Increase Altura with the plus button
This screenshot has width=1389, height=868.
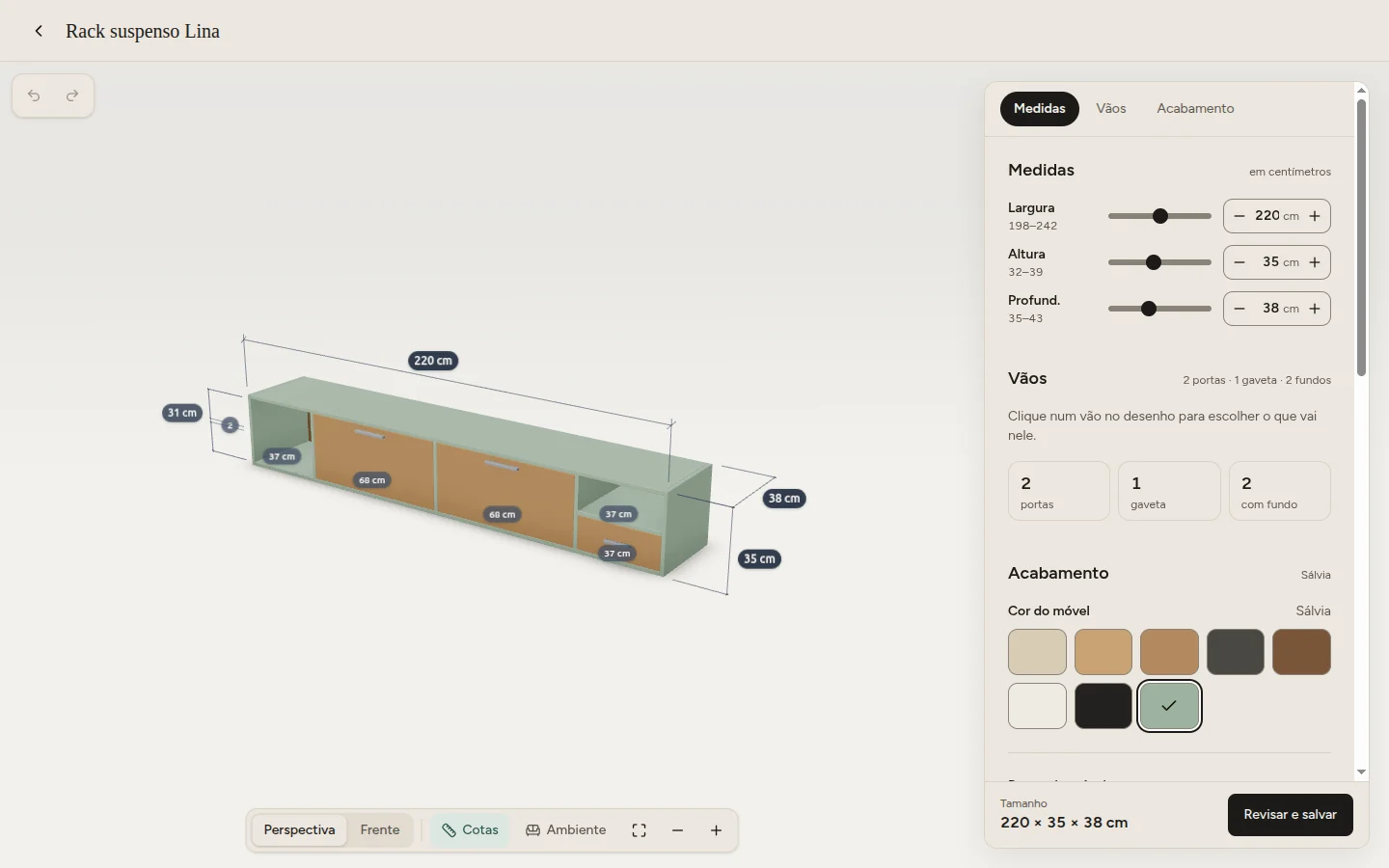[1315, 262]
